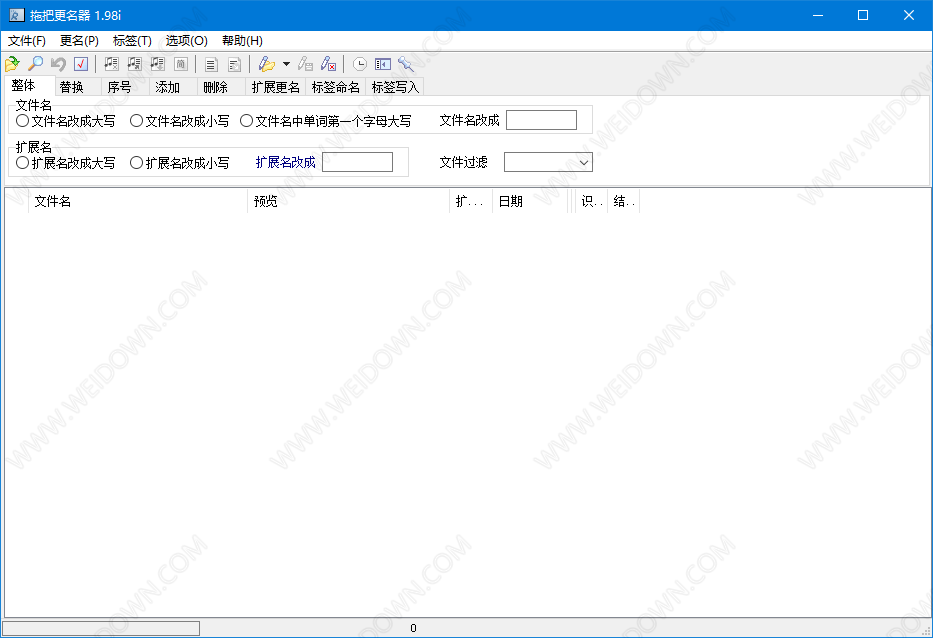Click the music note icon with diagonal arrow
Screen dimensions: 933x638
tap(134, 64)
